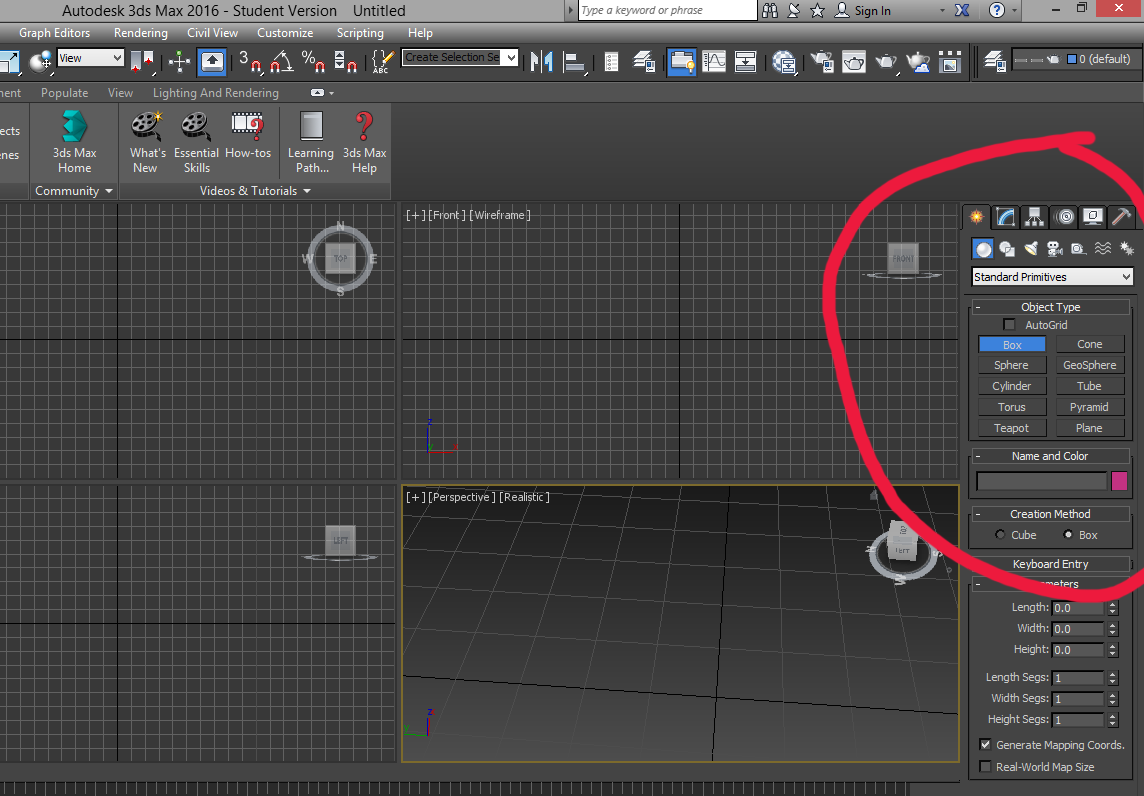Open Rendered Frame Window teapot icon
This screenshot has height=796, width=1144.
pyautogui.click(x=854, y=62)
